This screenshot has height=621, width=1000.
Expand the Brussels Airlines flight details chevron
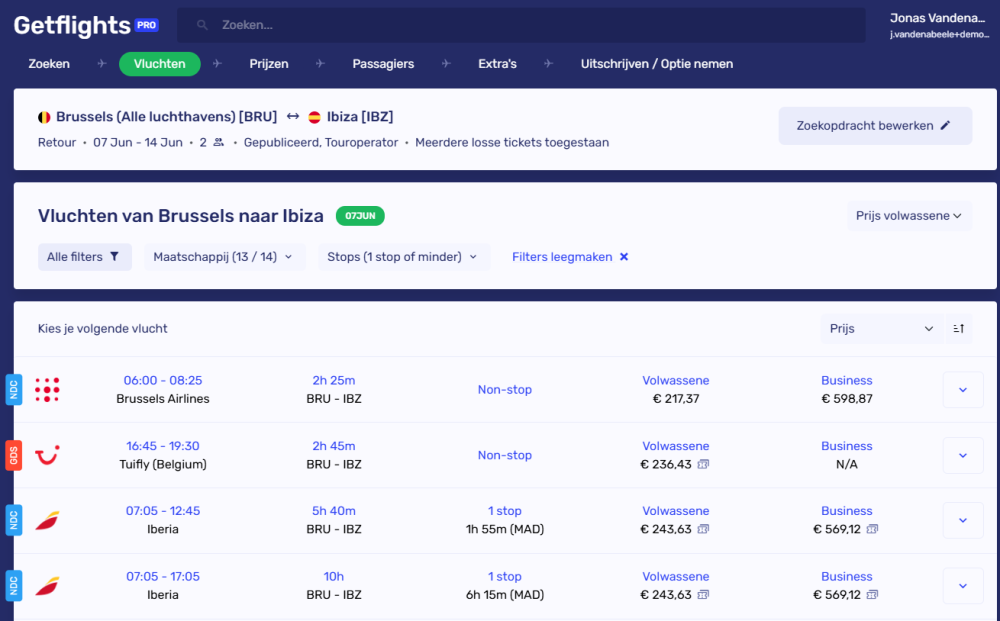pyautogui.click(x=962, y=389)
